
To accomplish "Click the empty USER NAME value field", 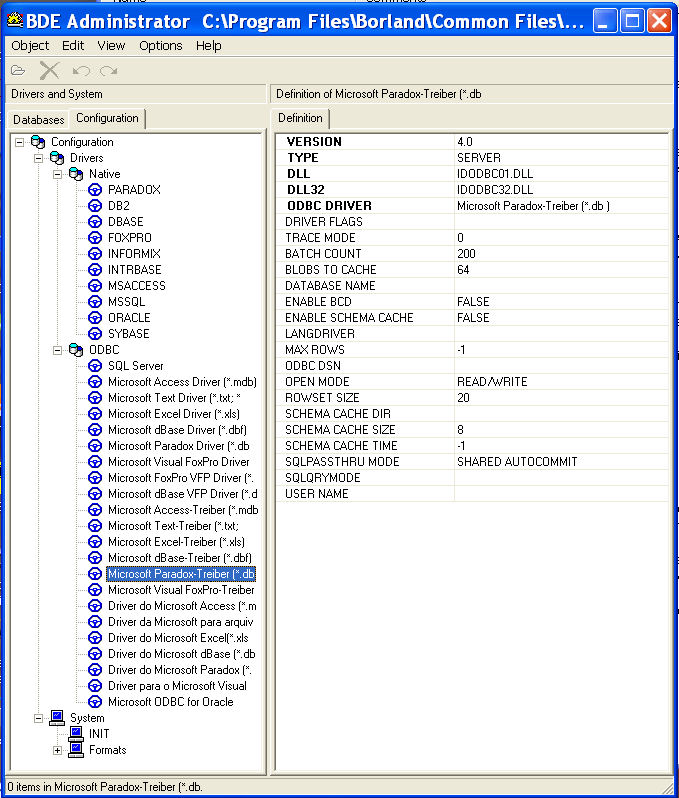I will tap(561, 494).
